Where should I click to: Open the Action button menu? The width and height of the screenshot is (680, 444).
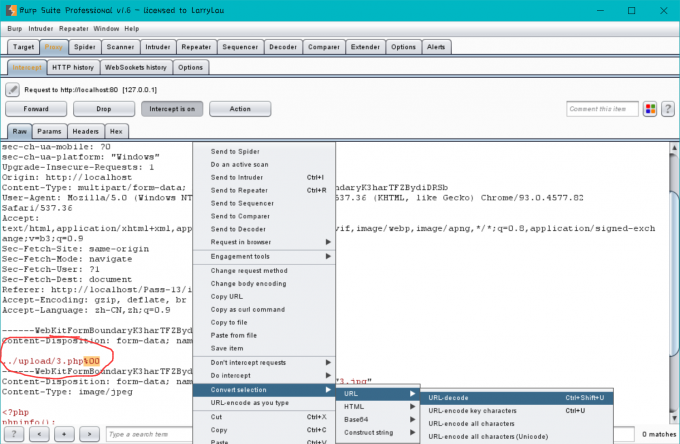point(240,109)
